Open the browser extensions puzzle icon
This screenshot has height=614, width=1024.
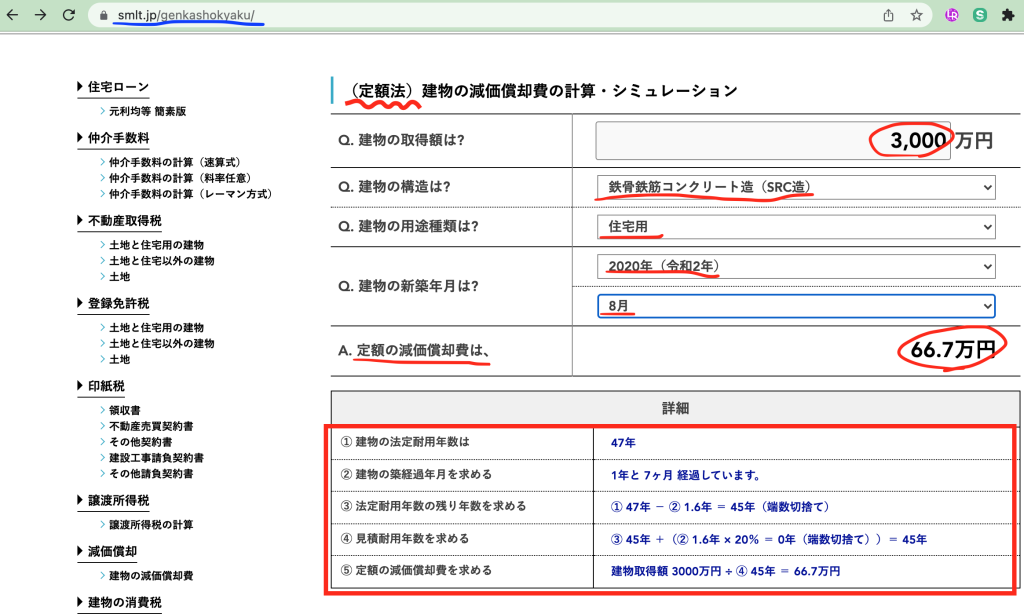[x=1006, y=15]
